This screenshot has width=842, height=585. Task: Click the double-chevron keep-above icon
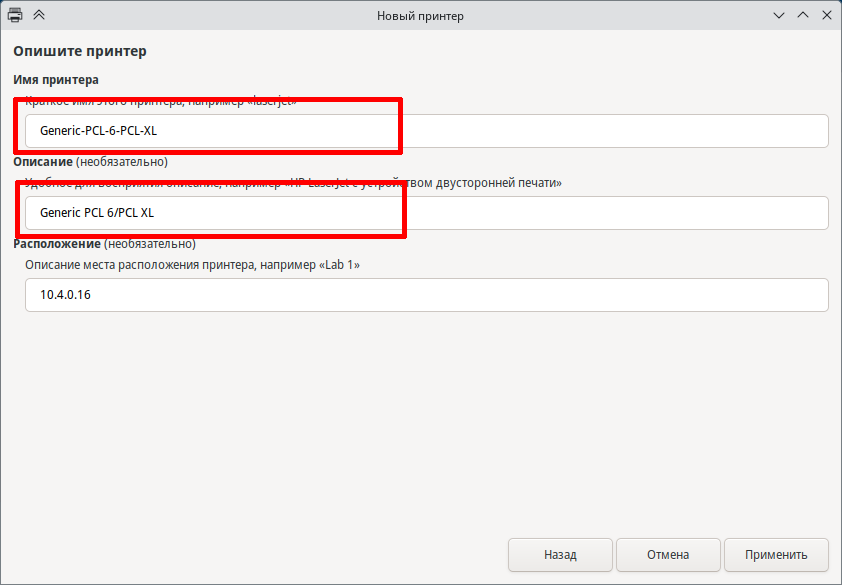pyautogui.click(x=39, y=16)
